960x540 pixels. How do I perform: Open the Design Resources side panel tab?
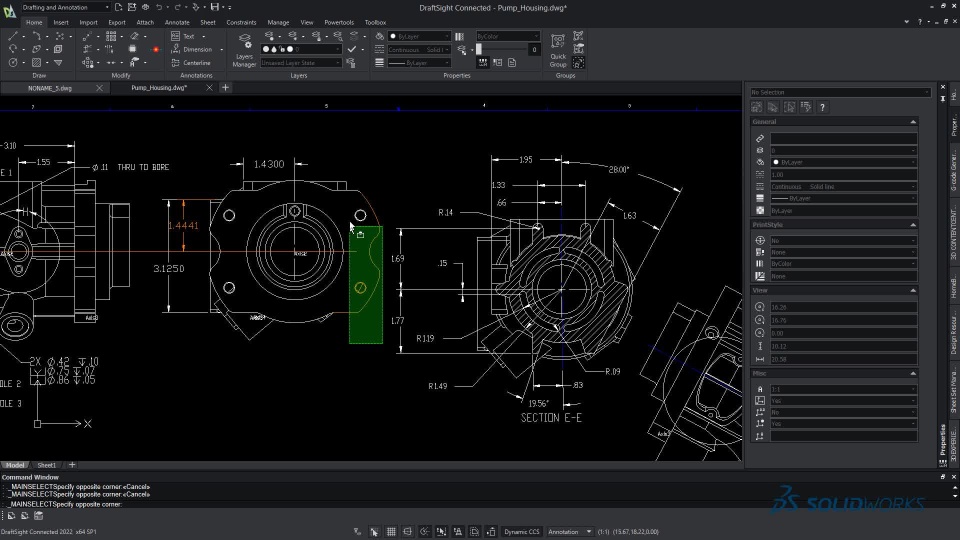(954, 332)
